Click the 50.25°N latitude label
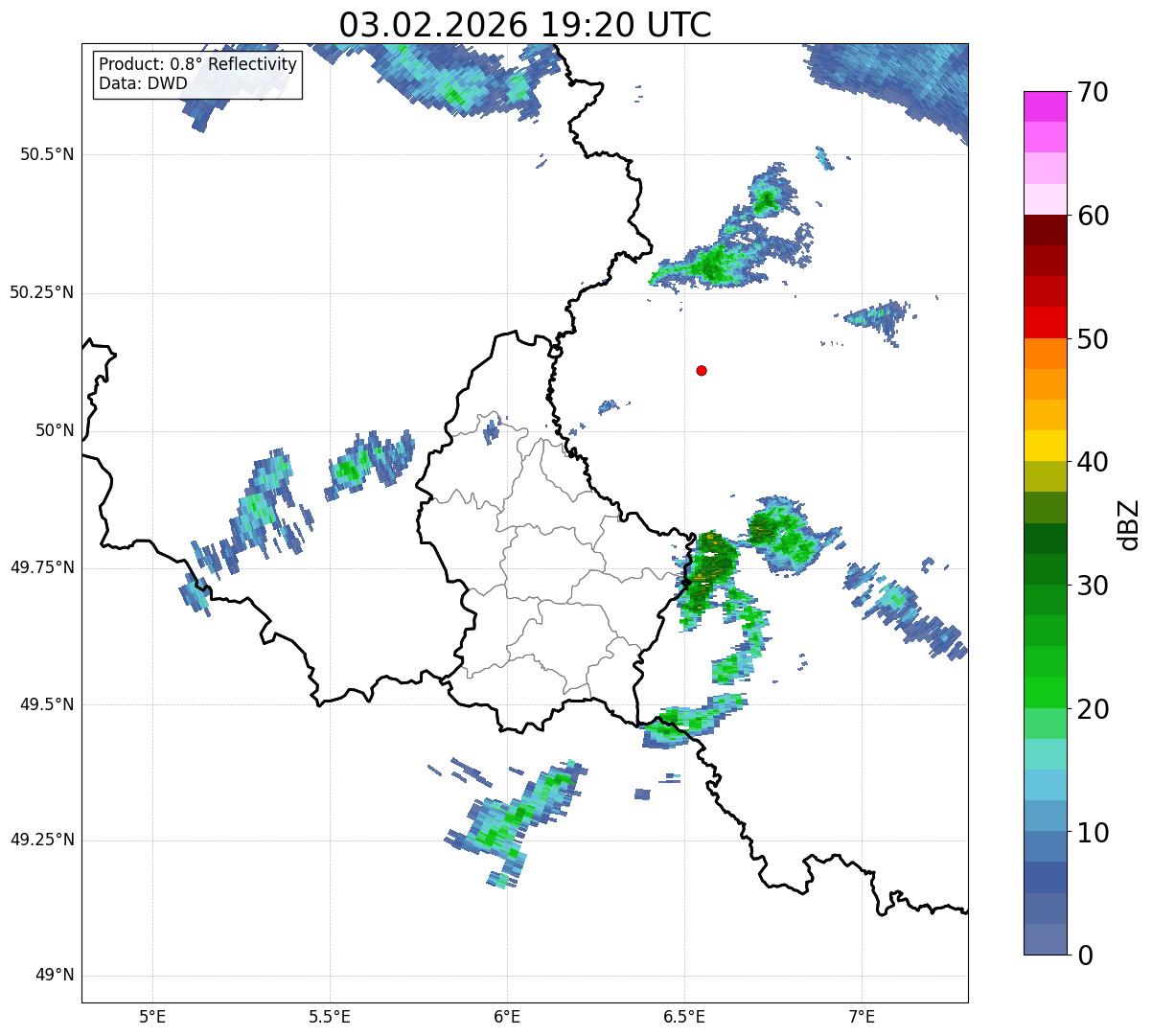 (x=42, y=292)
